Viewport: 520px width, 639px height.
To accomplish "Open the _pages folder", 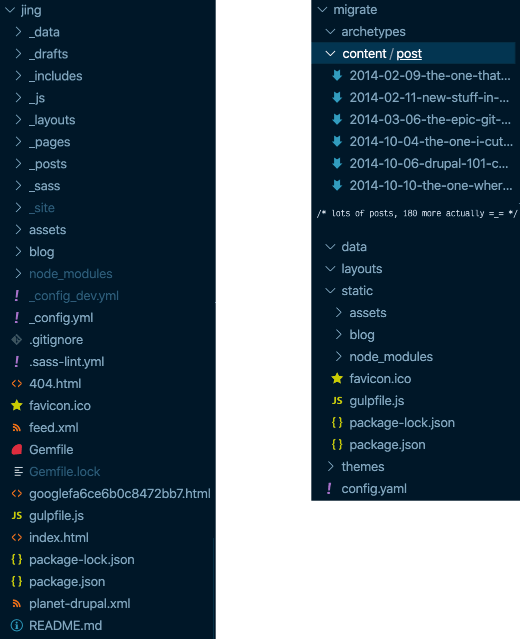I will (50, 142).
